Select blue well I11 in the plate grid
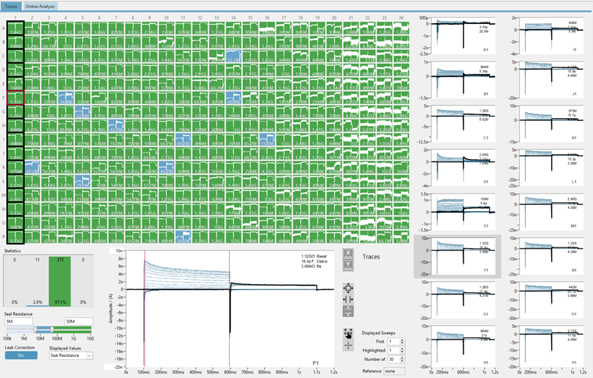This screenshot has height=378, width=593. pyautogui.click(x=183, y=140)
